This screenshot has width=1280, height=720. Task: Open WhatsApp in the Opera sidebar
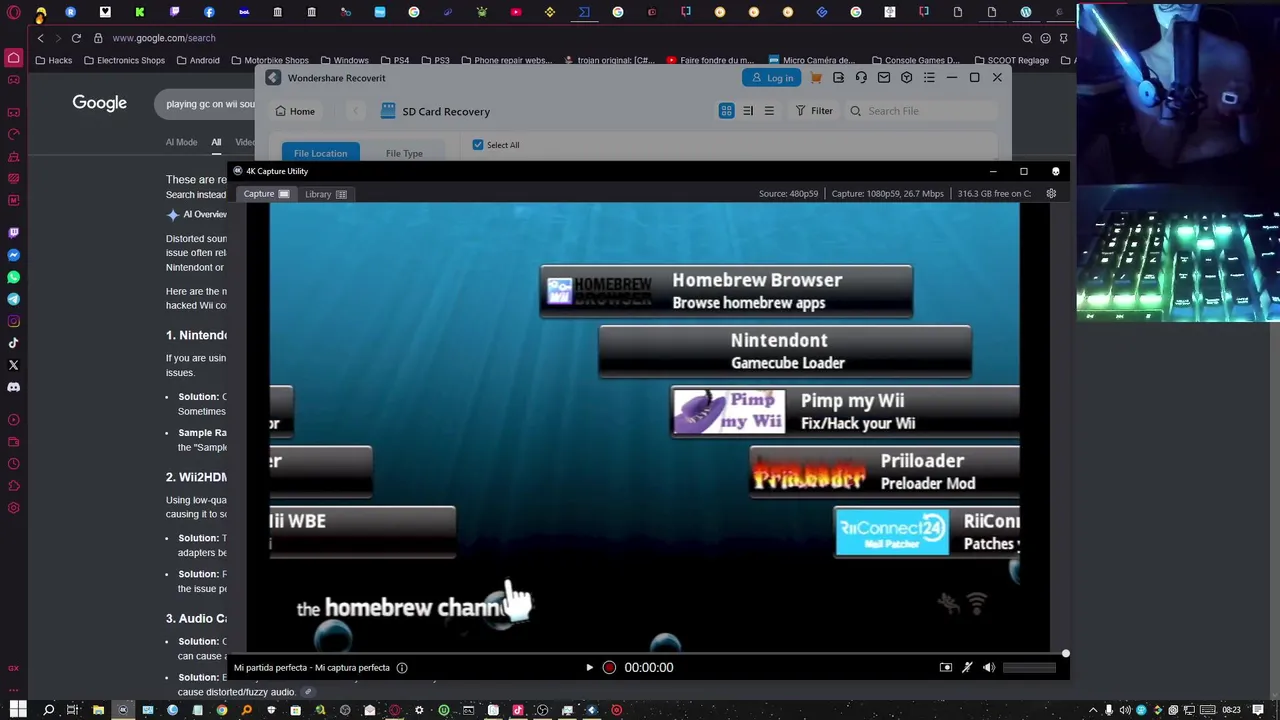pos(13,277)
